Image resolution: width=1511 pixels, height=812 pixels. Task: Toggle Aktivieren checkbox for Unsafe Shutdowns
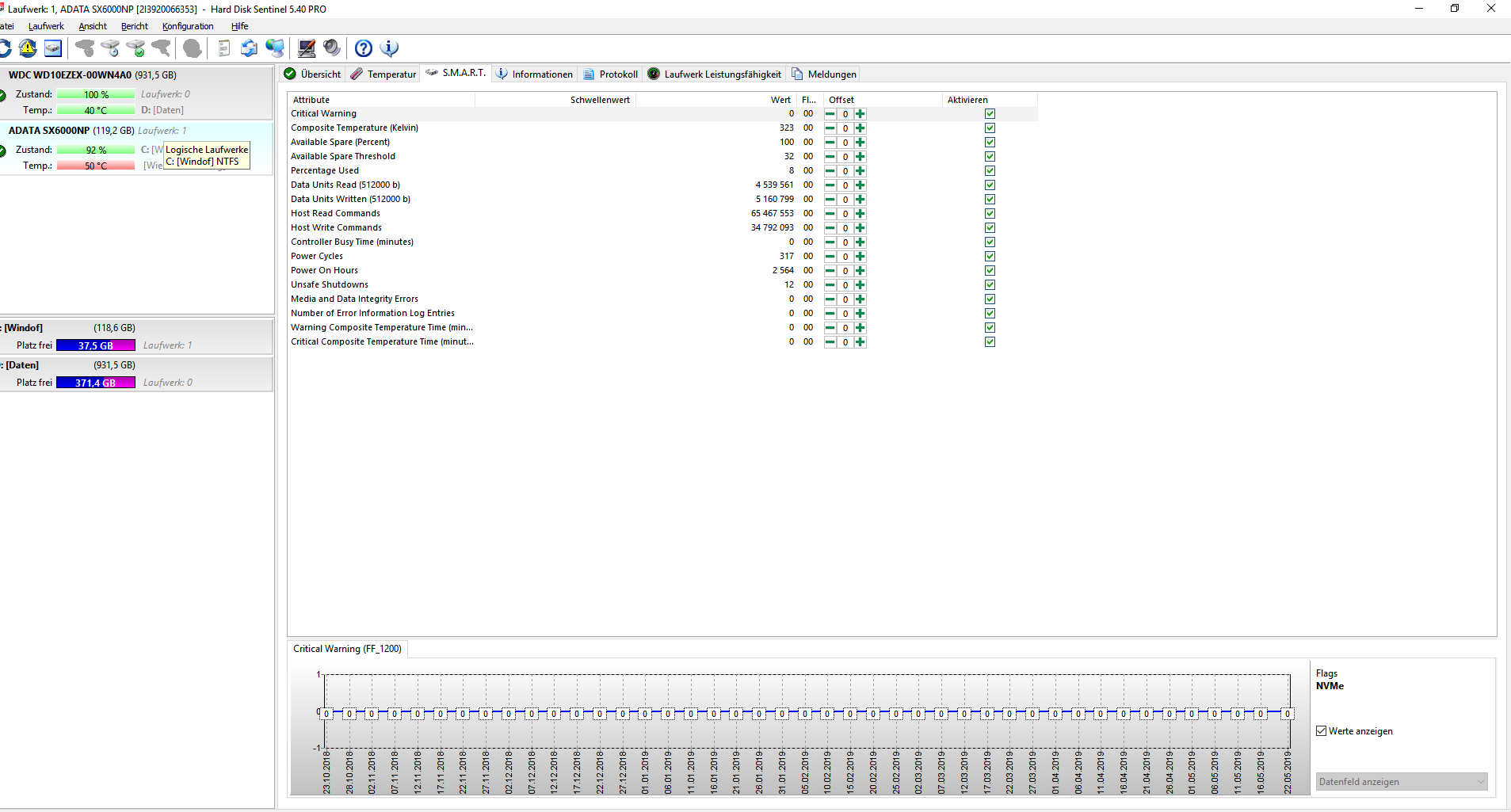click(x=990, y=285)
